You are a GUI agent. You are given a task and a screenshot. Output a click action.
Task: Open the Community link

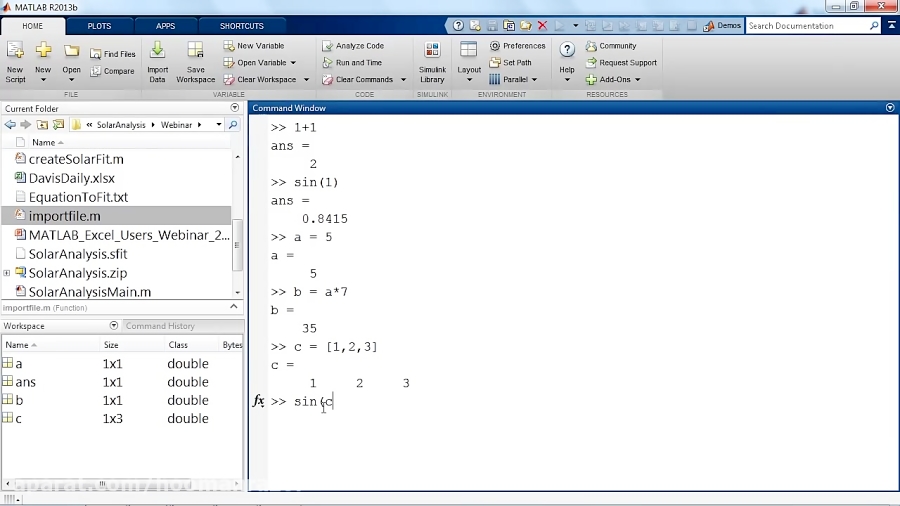tap(611, 46)
